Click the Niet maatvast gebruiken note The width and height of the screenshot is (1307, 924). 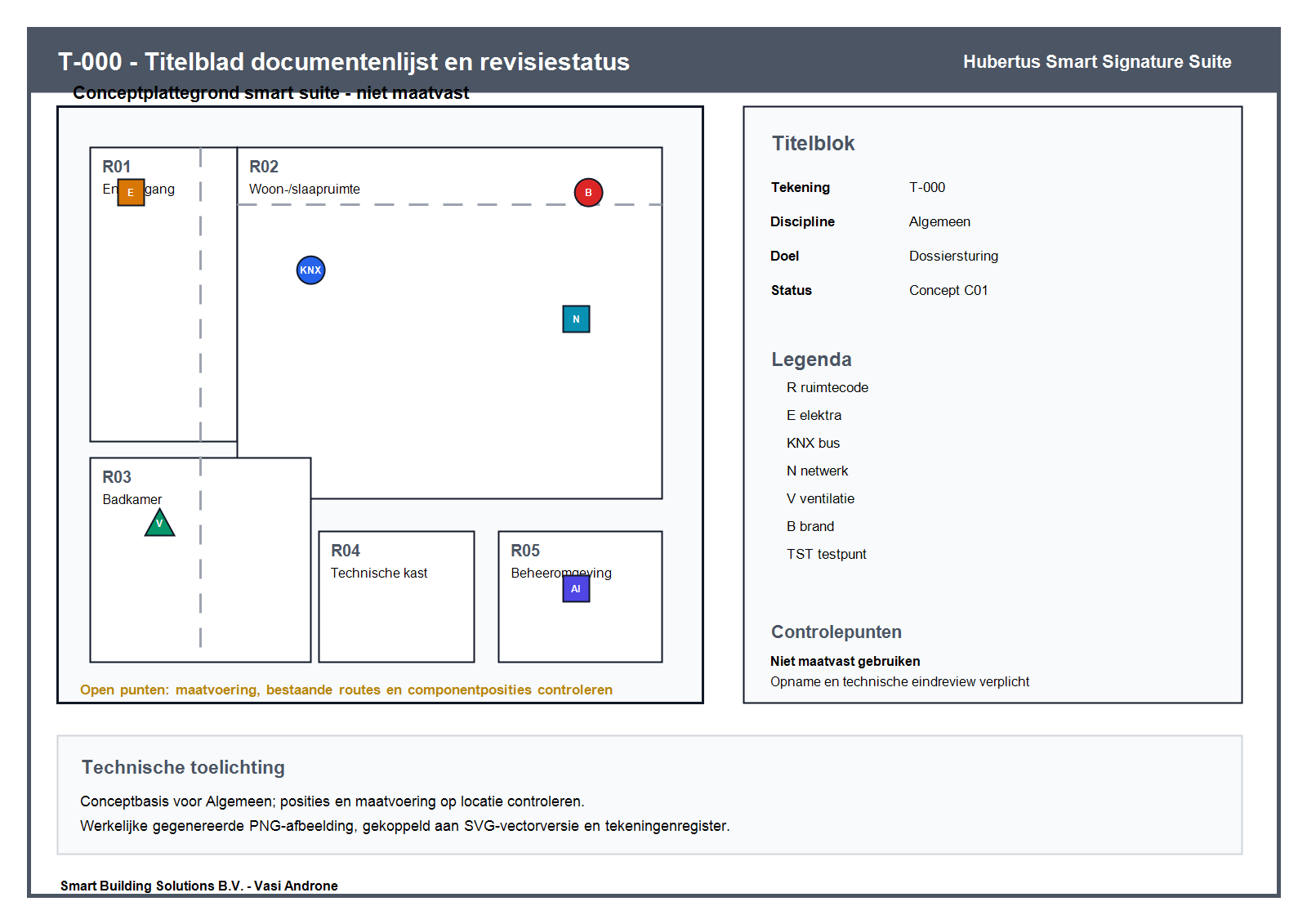click(x=845, y=661)
